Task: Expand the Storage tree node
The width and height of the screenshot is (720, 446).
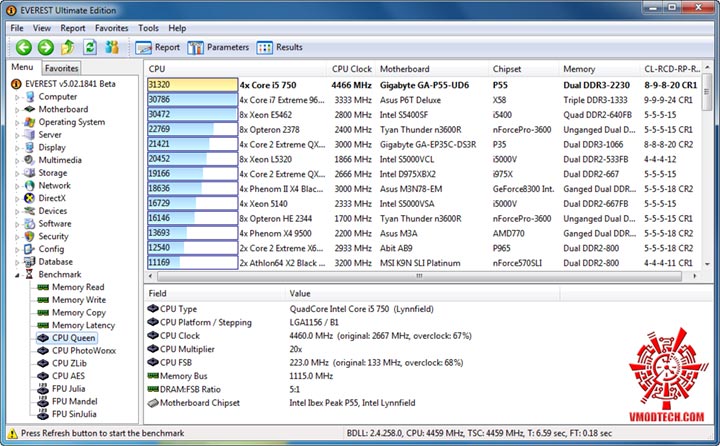Action: [x=17, y=174]
